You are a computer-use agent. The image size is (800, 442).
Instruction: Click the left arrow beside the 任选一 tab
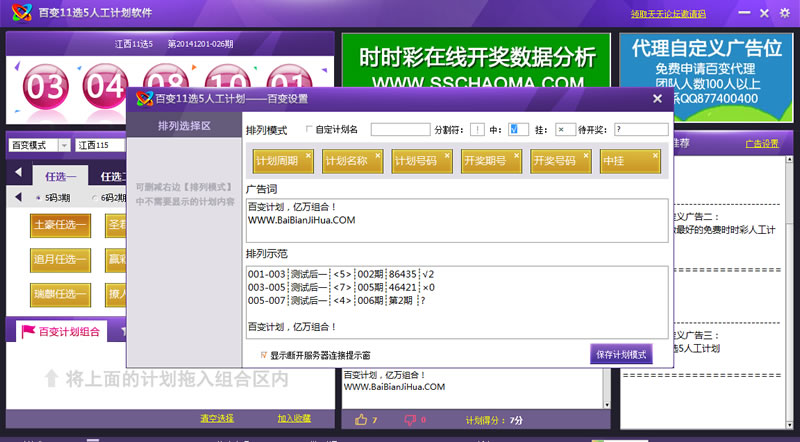18,172
